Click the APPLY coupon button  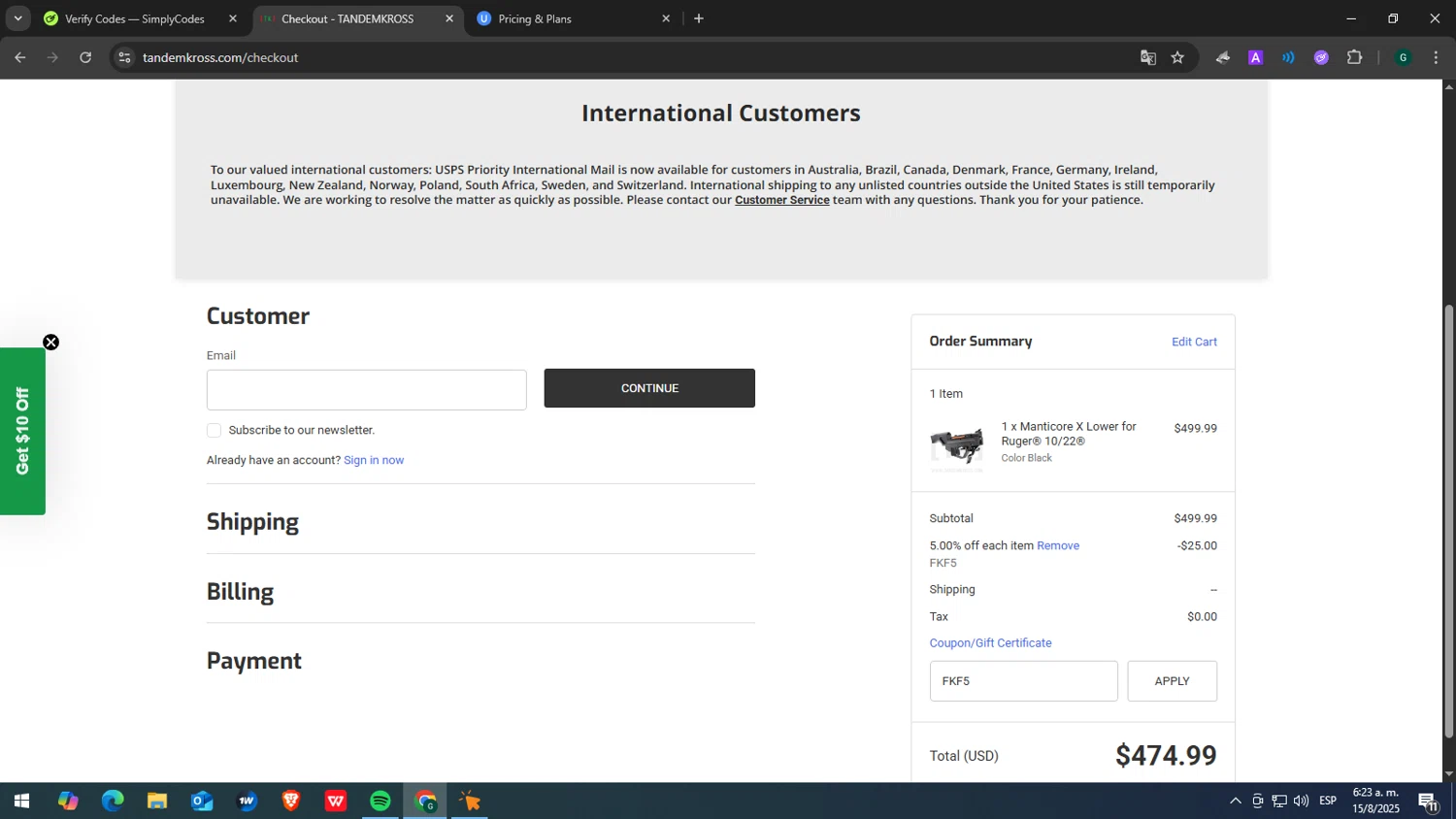[x=1172, y=681]
